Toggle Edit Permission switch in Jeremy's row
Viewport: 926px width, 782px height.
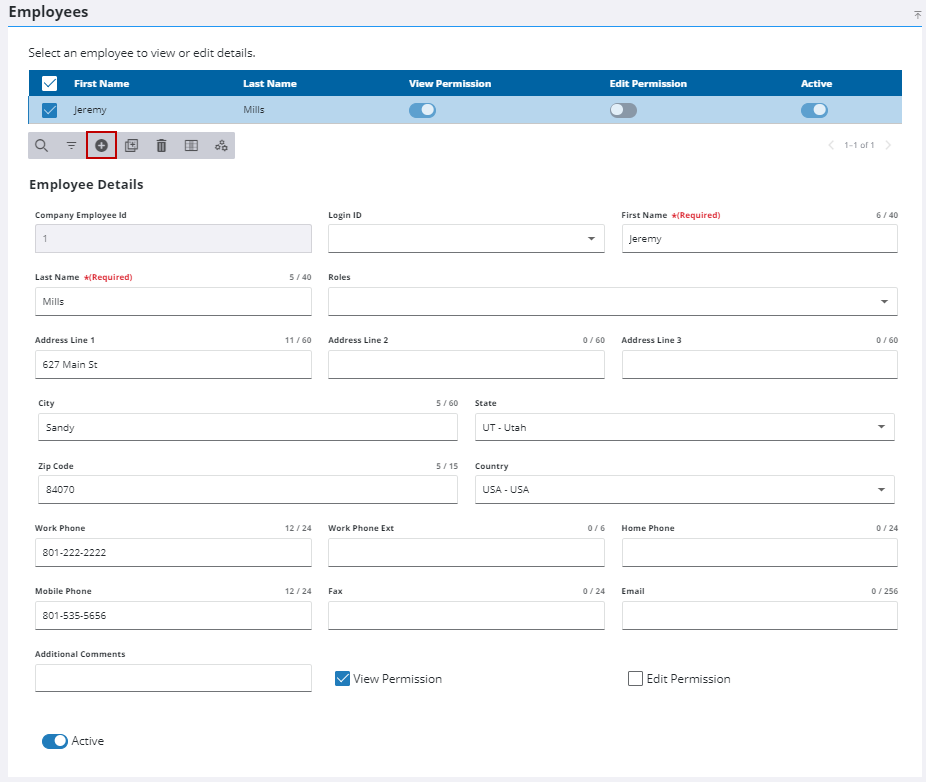[x=623, y=110]
